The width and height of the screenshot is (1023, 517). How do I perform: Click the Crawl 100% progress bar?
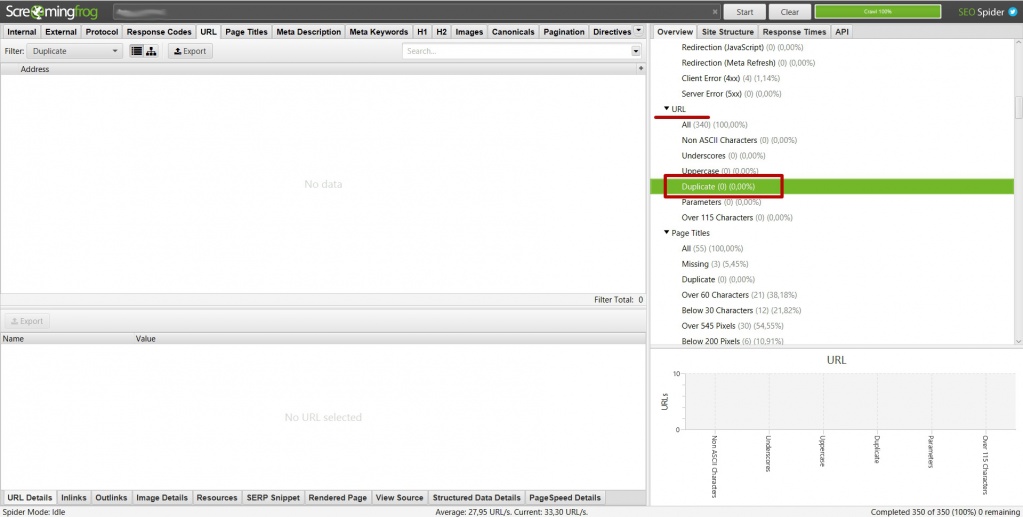click(877, 12)
